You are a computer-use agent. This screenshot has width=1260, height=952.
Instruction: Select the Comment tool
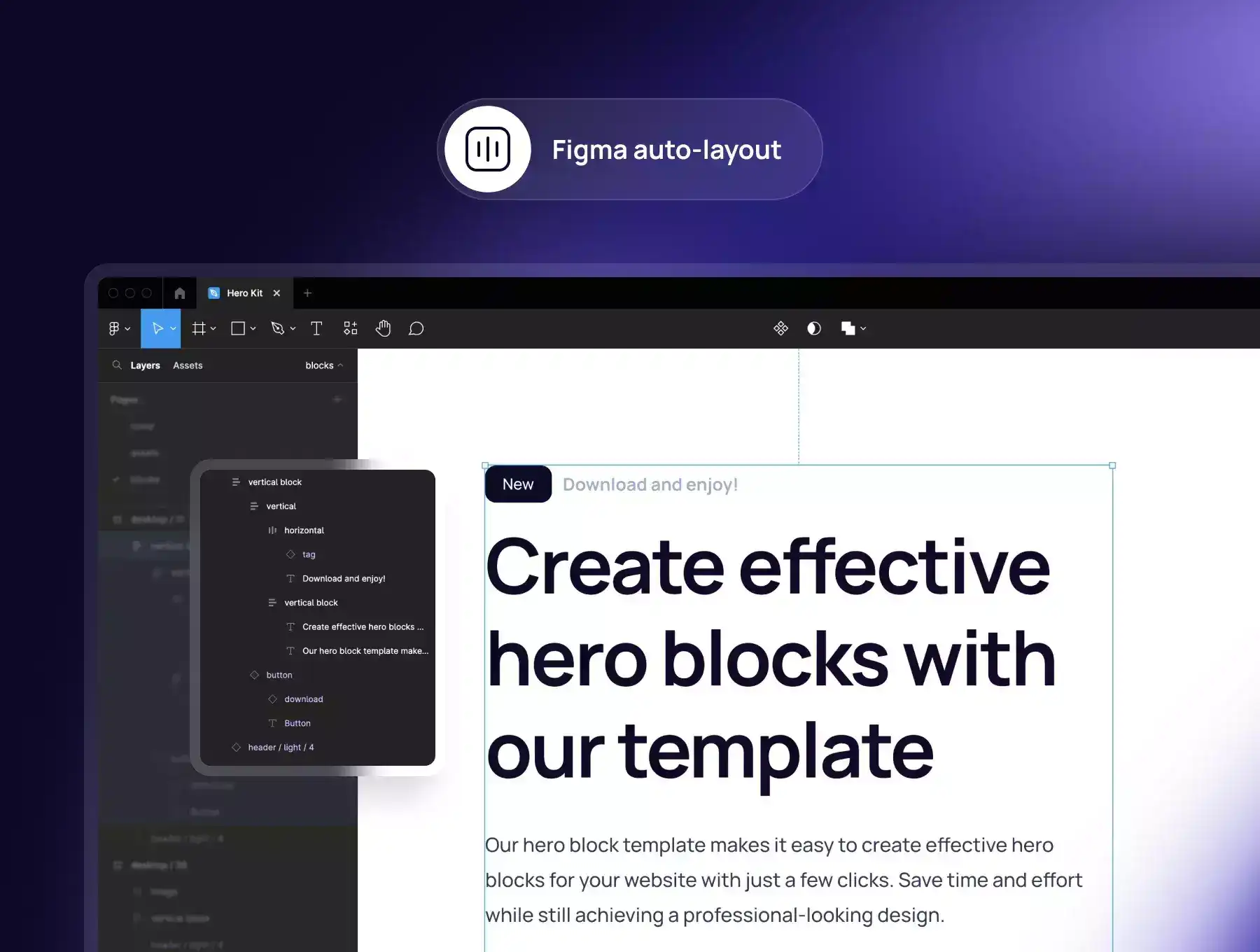[x=416, y=328]
